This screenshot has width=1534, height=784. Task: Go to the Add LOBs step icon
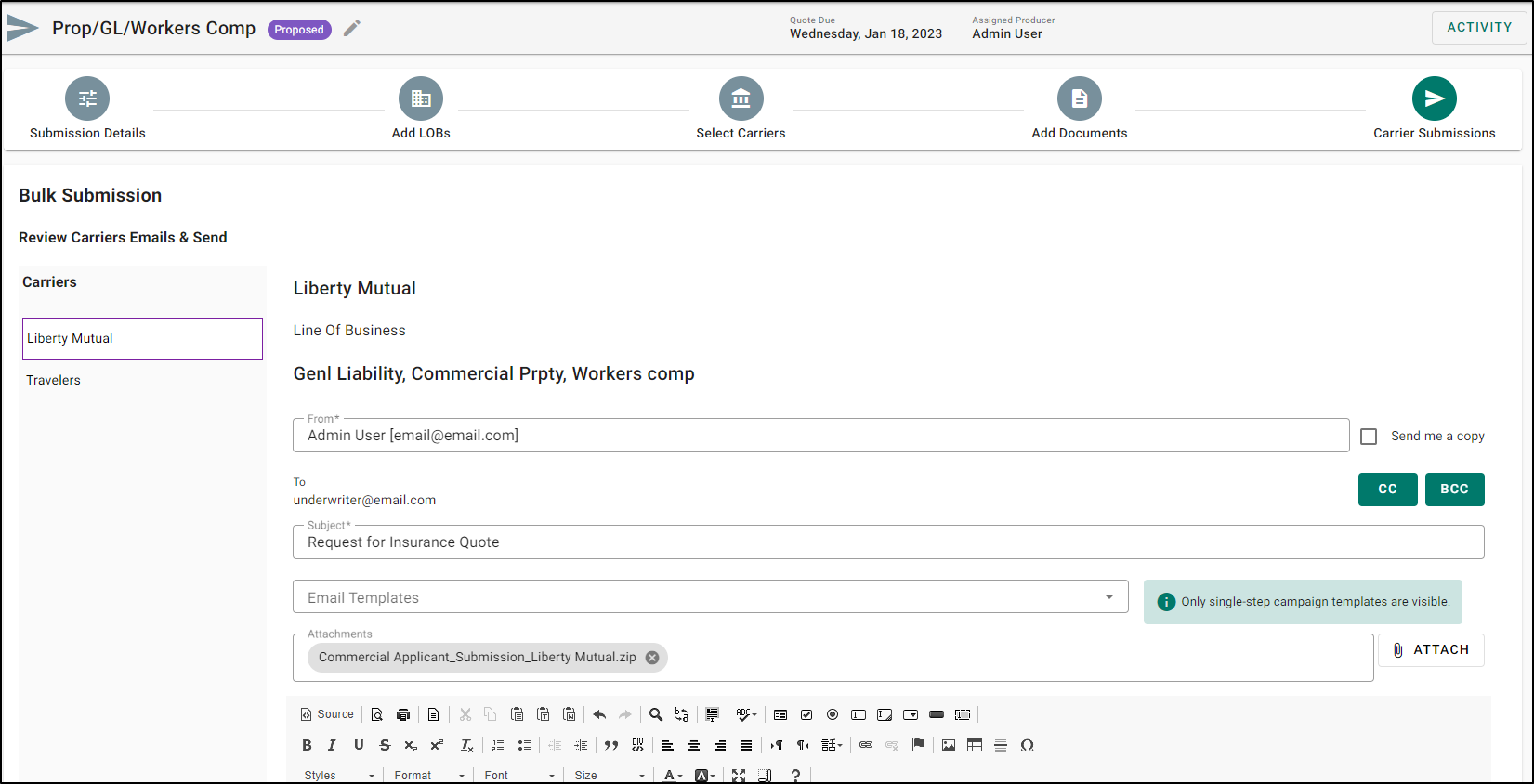point(421,98)
